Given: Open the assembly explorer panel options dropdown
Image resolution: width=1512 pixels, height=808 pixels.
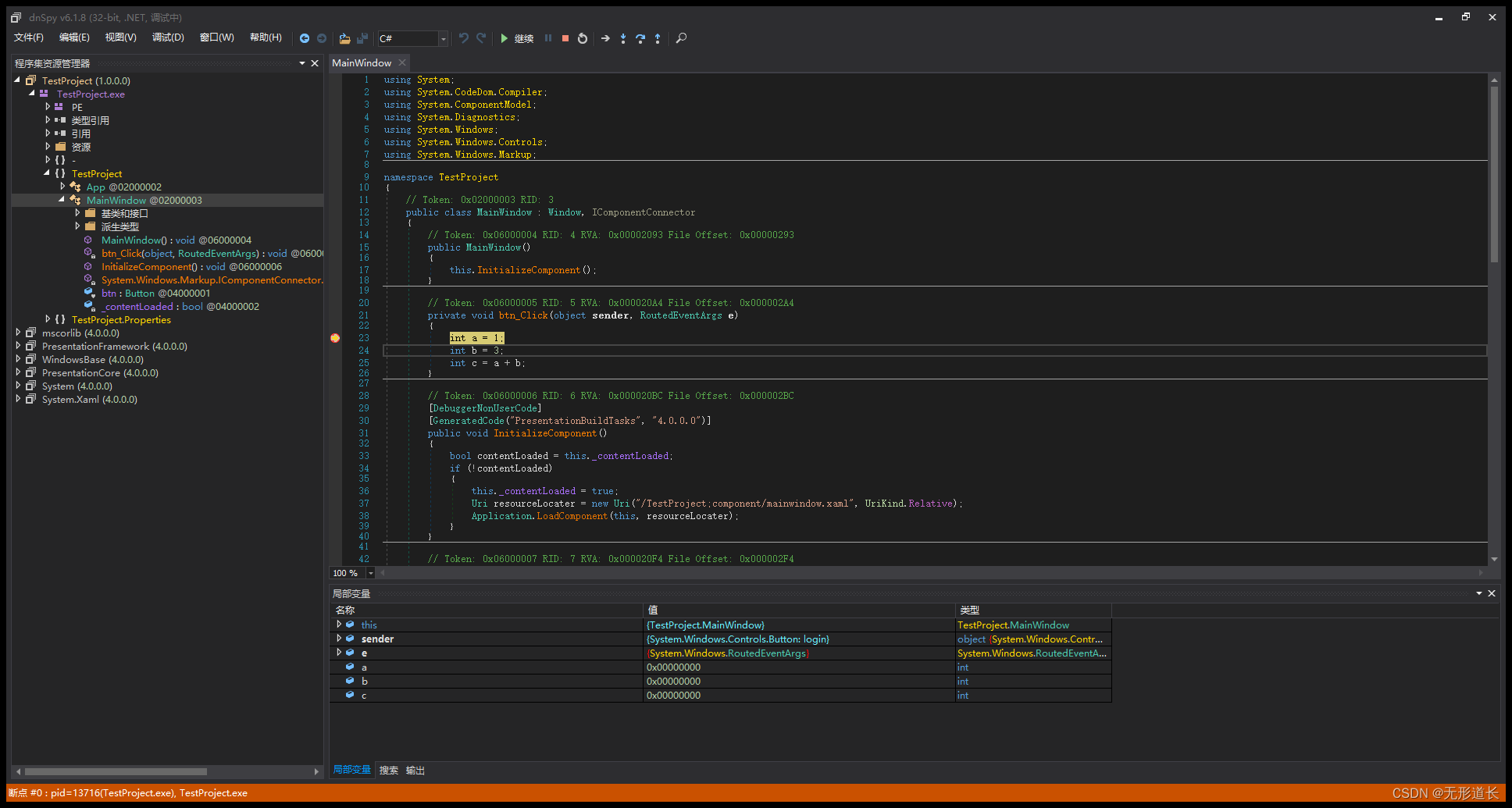Looking at the screenshot, I should coord(302,63).
